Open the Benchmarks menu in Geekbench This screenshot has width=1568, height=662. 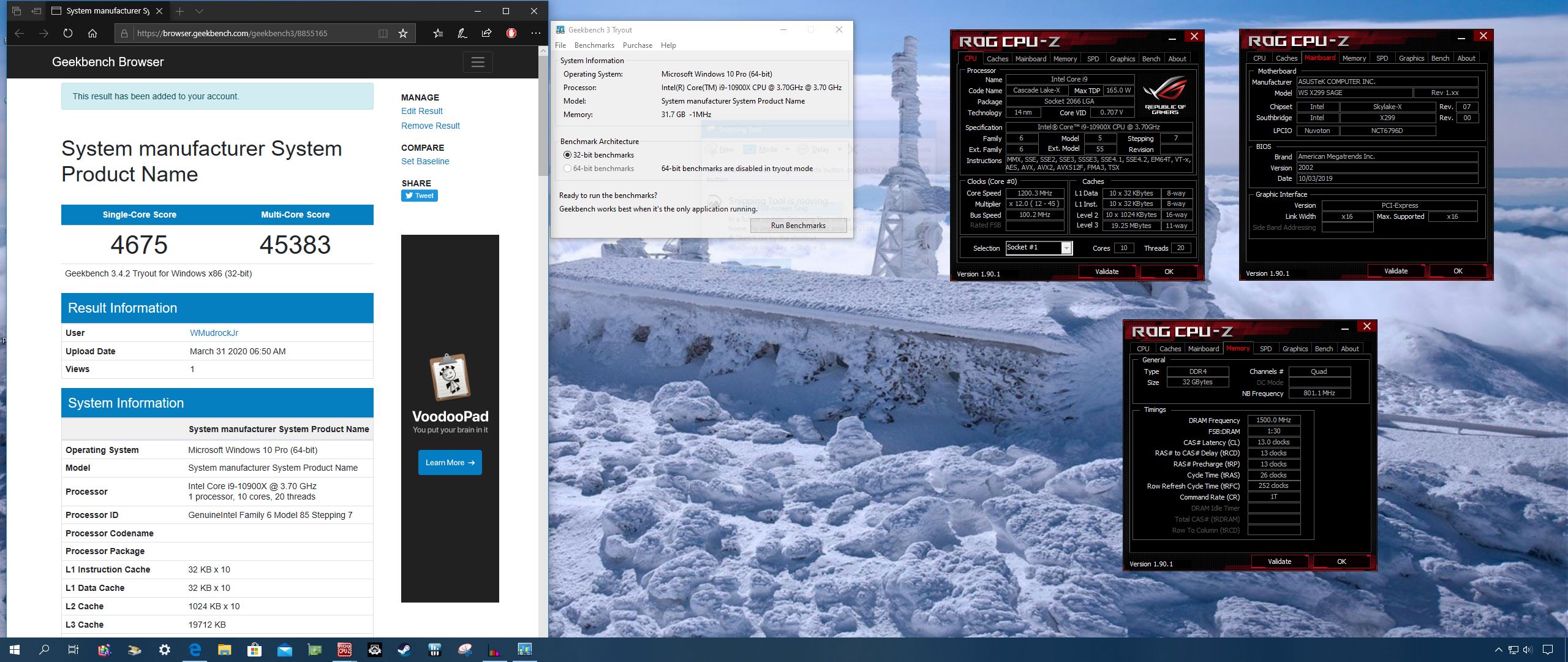tap(594, 45)
